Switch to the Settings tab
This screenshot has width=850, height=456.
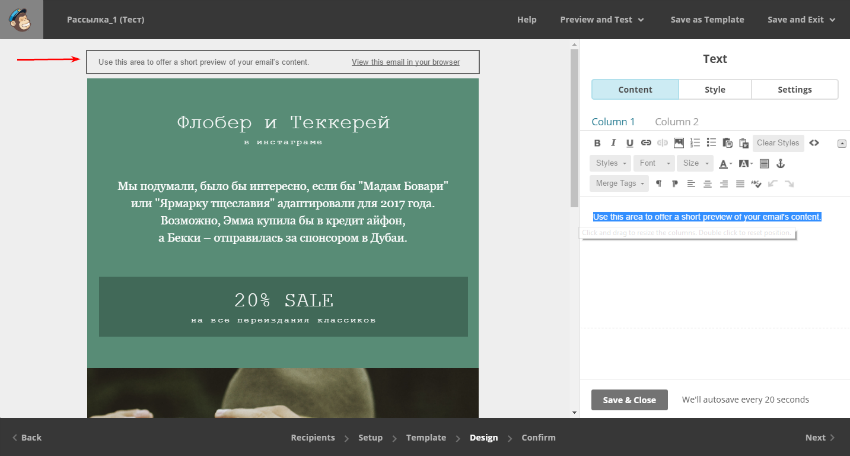coord(795,89)
